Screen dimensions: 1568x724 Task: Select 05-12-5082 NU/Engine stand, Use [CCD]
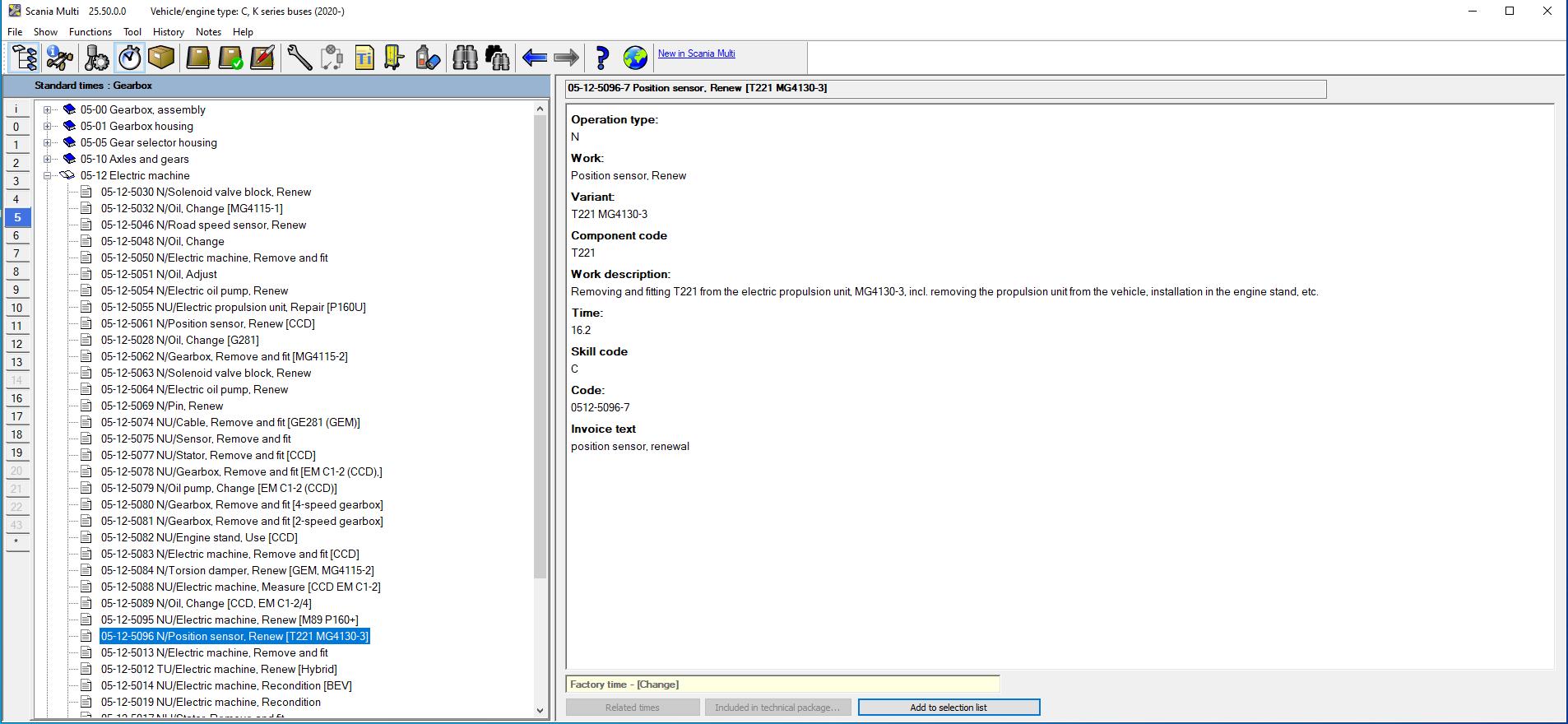tap(199, 537)
